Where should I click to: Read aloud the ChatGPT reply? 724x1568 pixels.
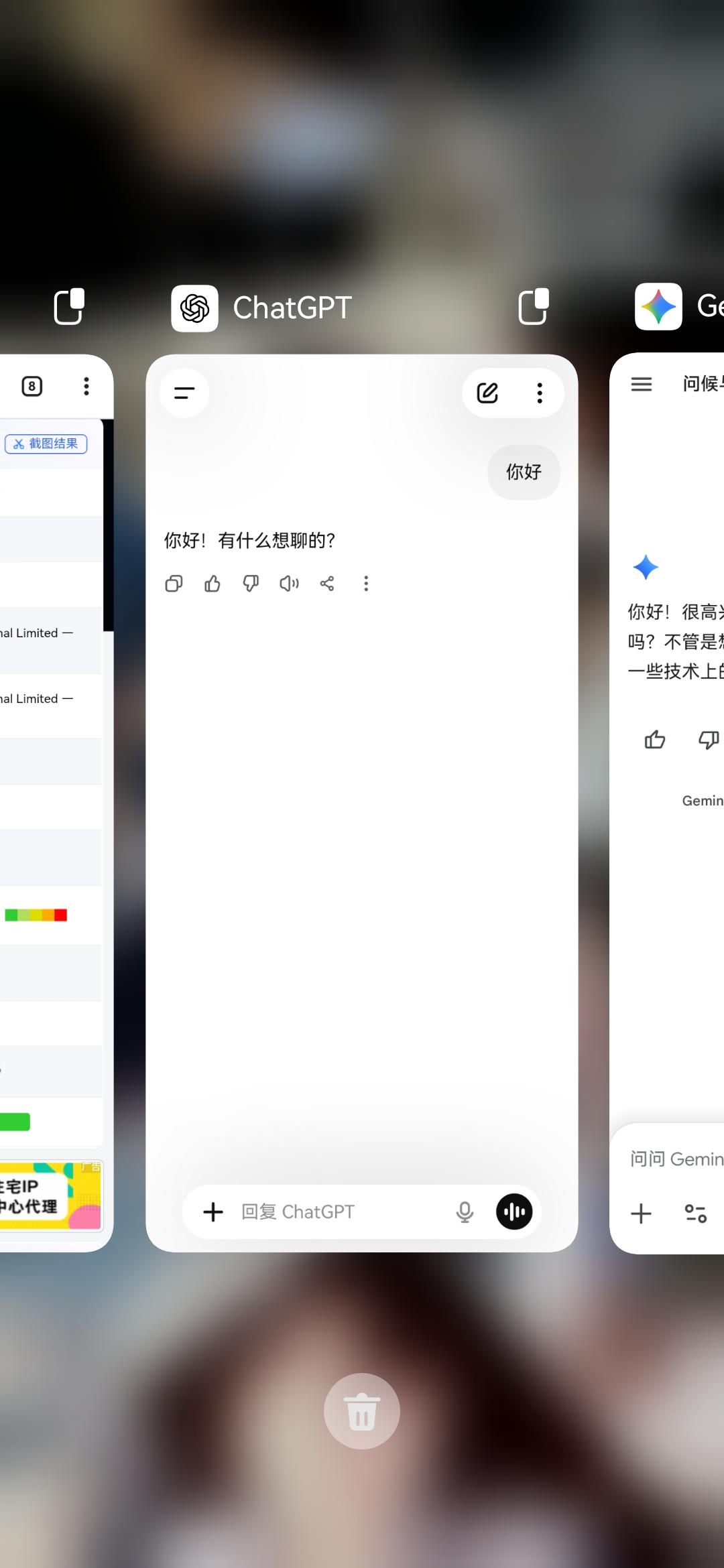[289, 584]
